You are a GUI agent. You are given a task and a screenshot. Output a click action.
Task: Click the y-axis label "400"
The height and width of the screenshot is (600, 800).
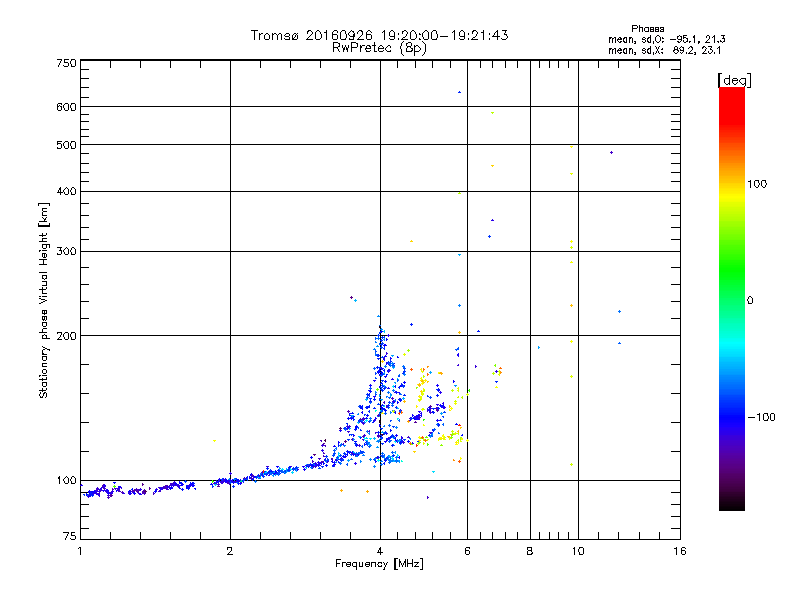[x=66, y=191]
